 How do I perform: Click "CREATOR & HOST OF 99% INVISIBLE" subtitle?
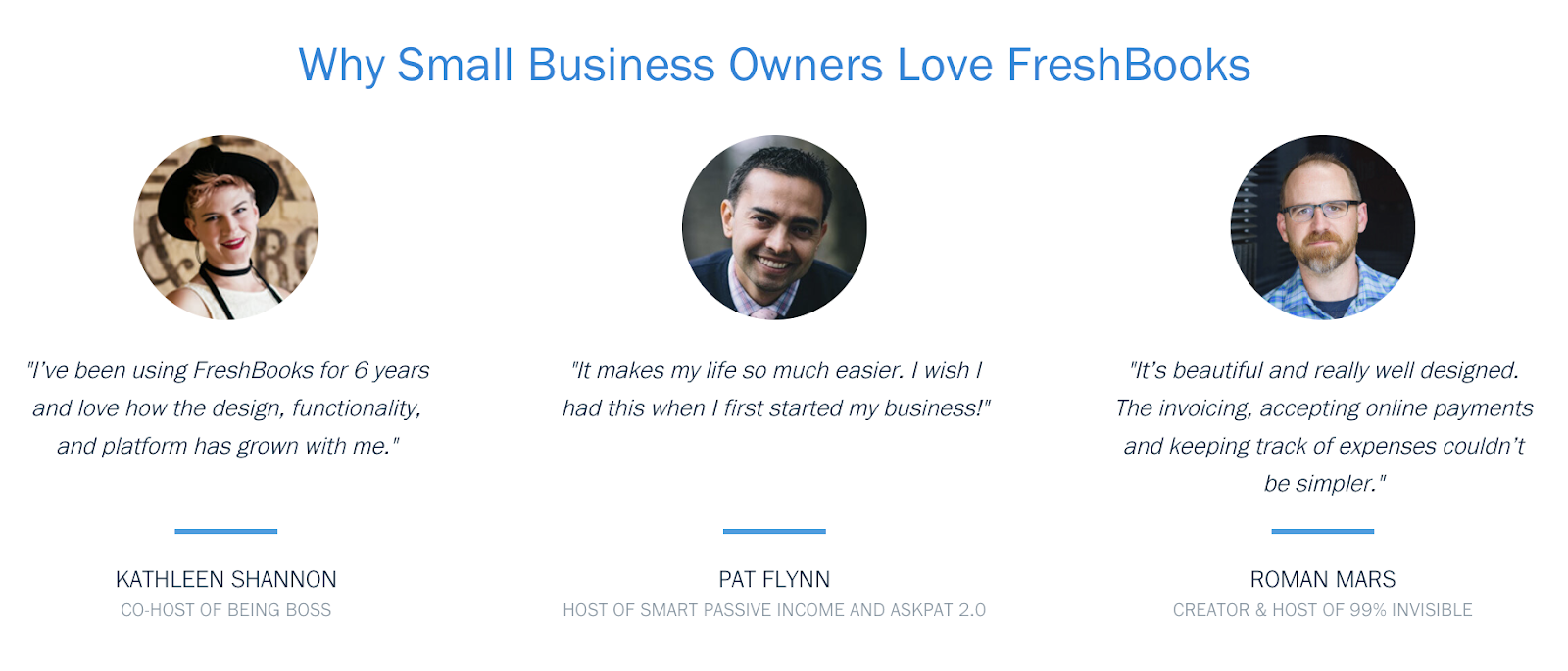(1323, 610)
